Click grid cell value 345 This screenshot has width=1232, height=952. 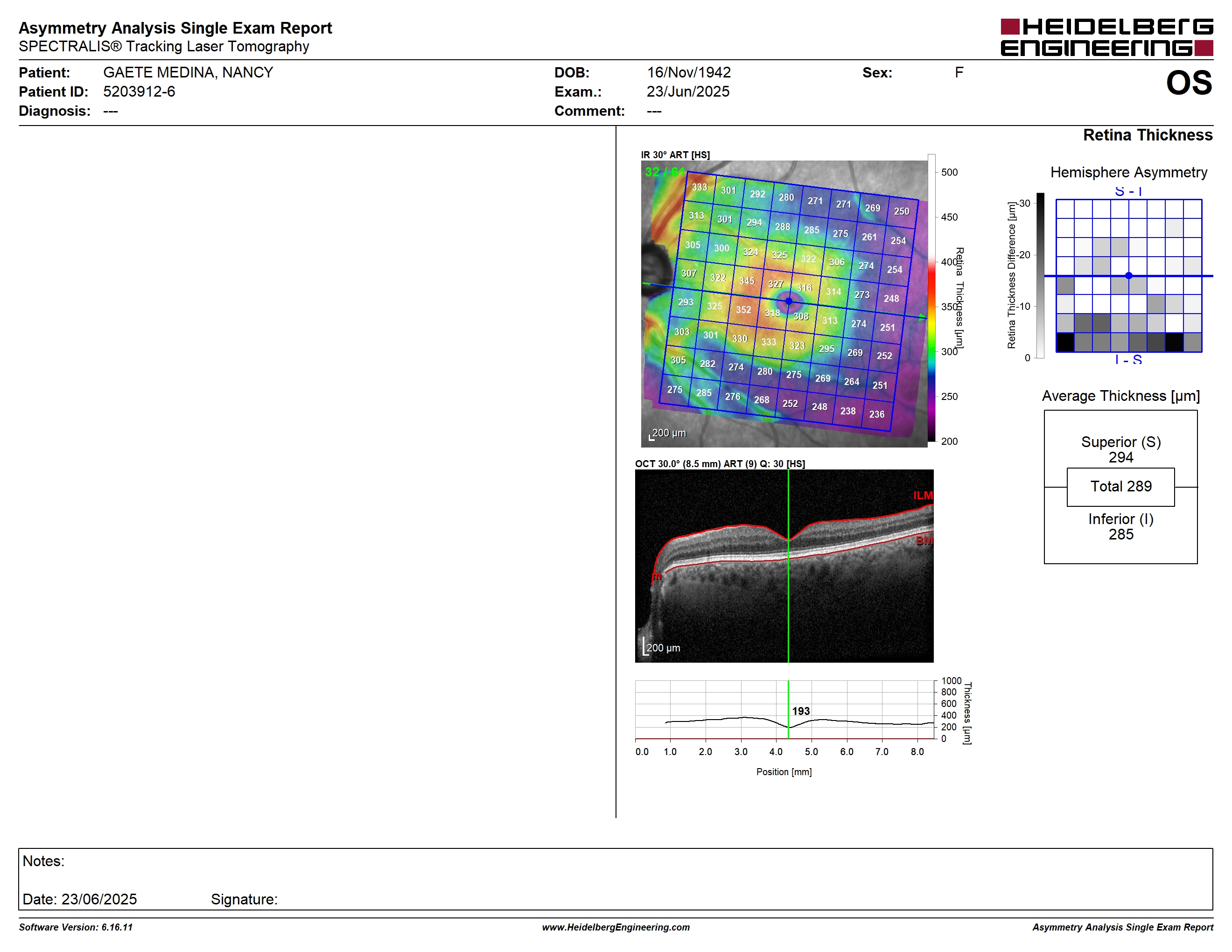(747, 280)
